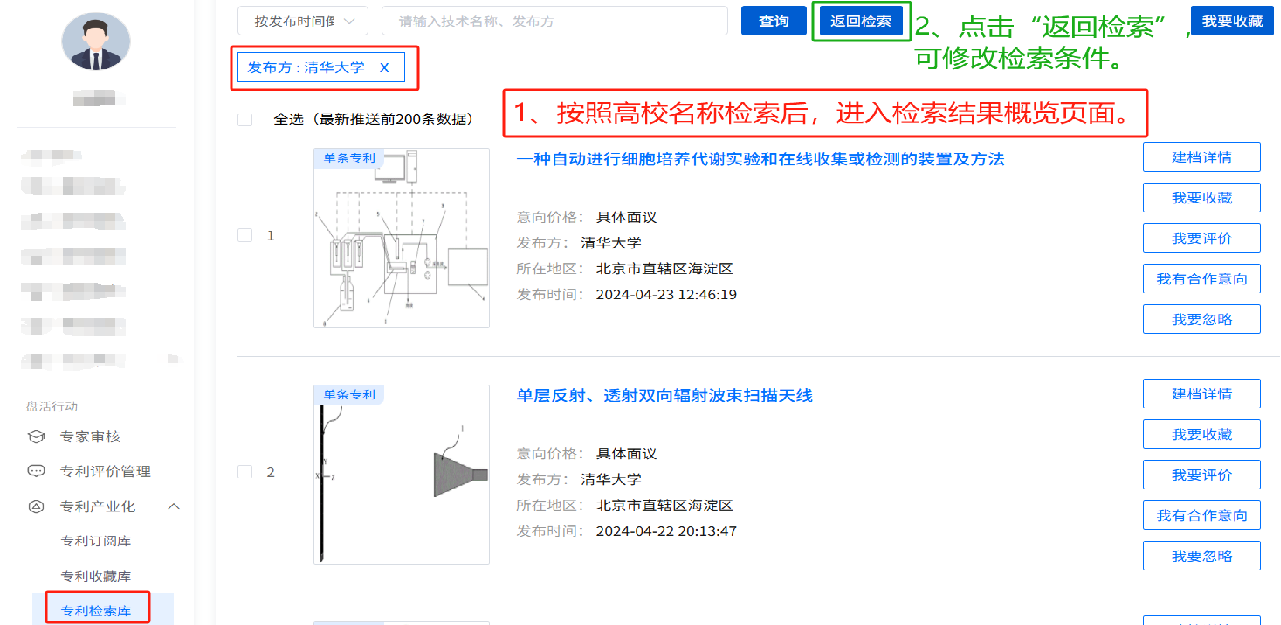Click 我要忽略 for the second patent

click(x=1201, y=556)
